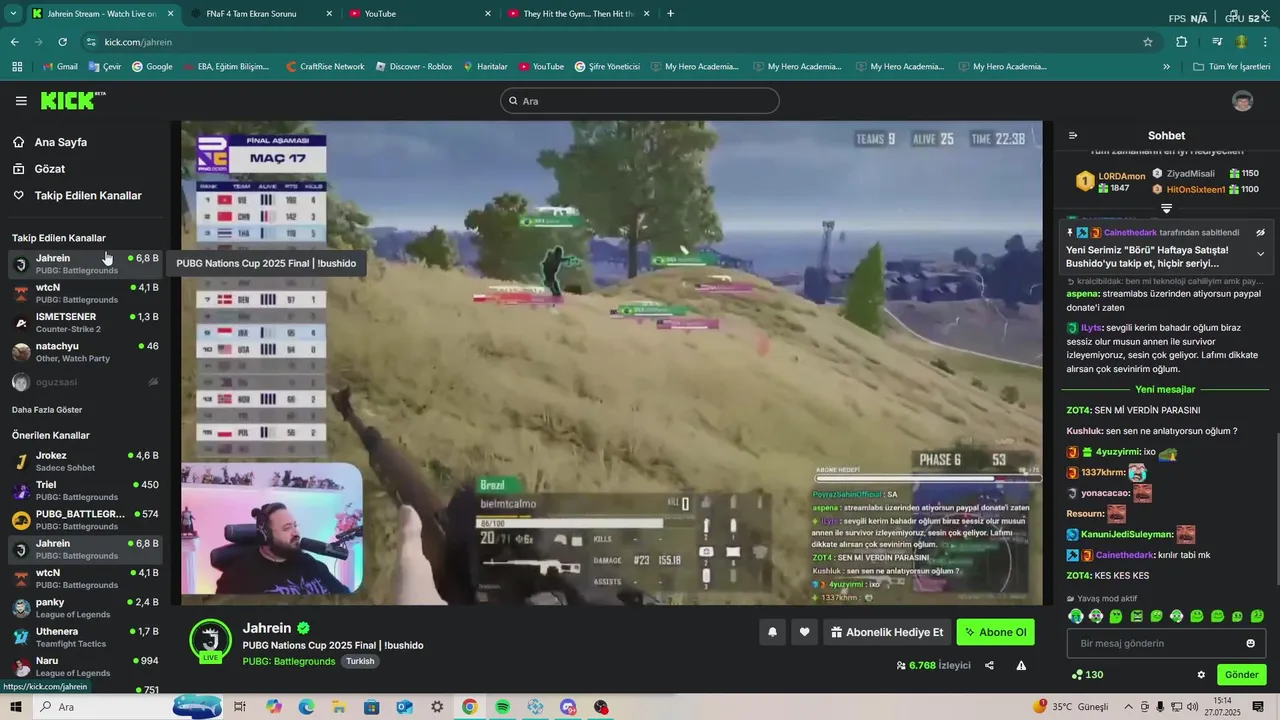The height and width of the screenshot is (720, 1280).
Task: Open Chrome extensions puzzle icon
Action: [1182, 42]
